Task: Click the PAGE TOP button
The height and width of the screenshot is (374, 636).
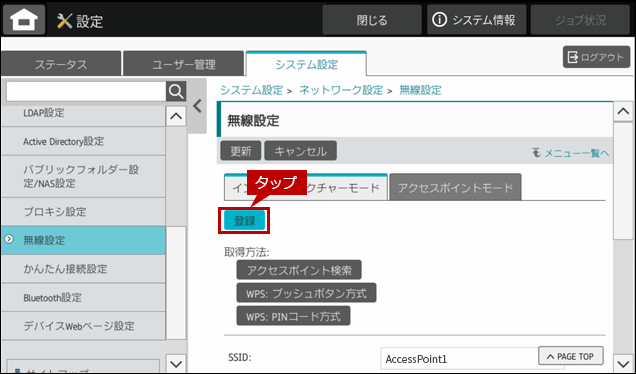Action: pos(571,356)
